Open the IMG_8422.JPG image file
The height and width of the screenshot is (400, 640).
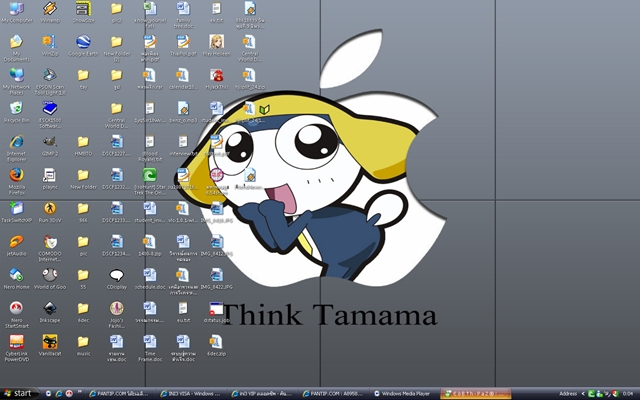(217, 279)
